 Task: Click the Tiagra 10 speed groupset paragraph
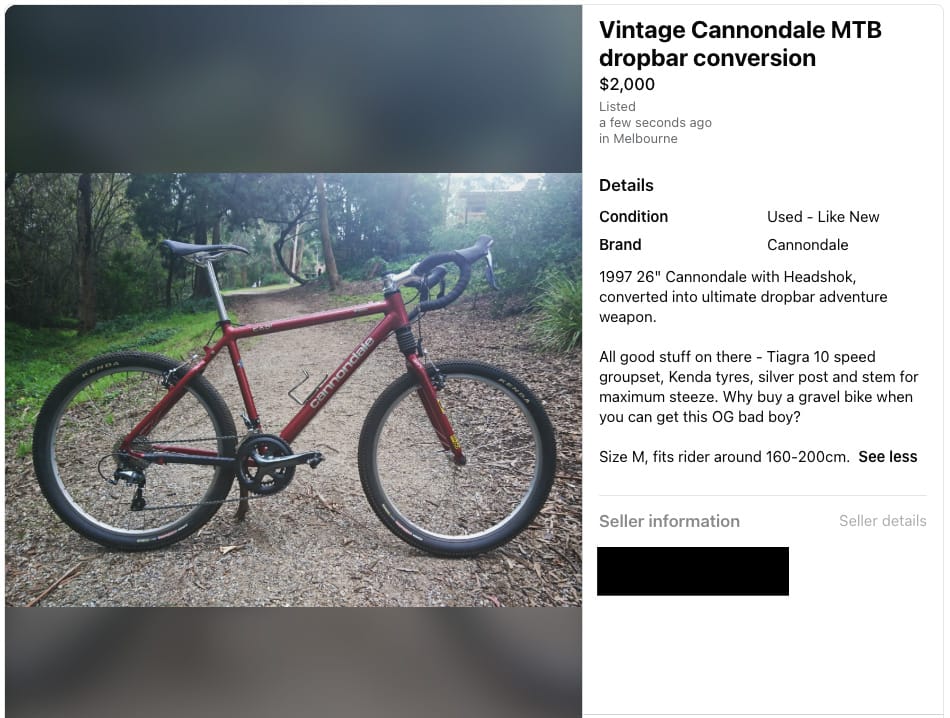tap(758, 387)
